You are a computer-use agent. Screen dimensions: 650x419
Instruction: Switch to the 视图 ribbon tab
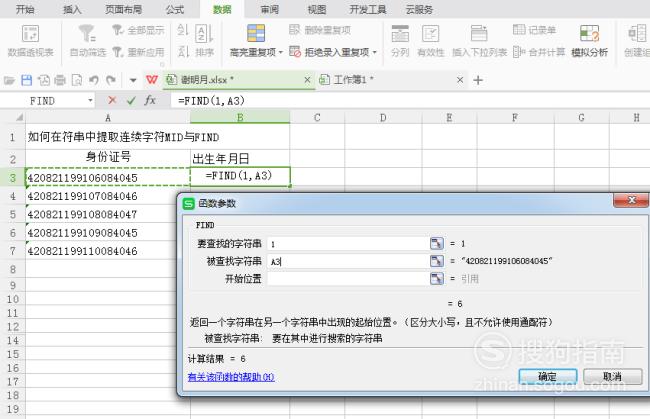(x=317, y=9)
